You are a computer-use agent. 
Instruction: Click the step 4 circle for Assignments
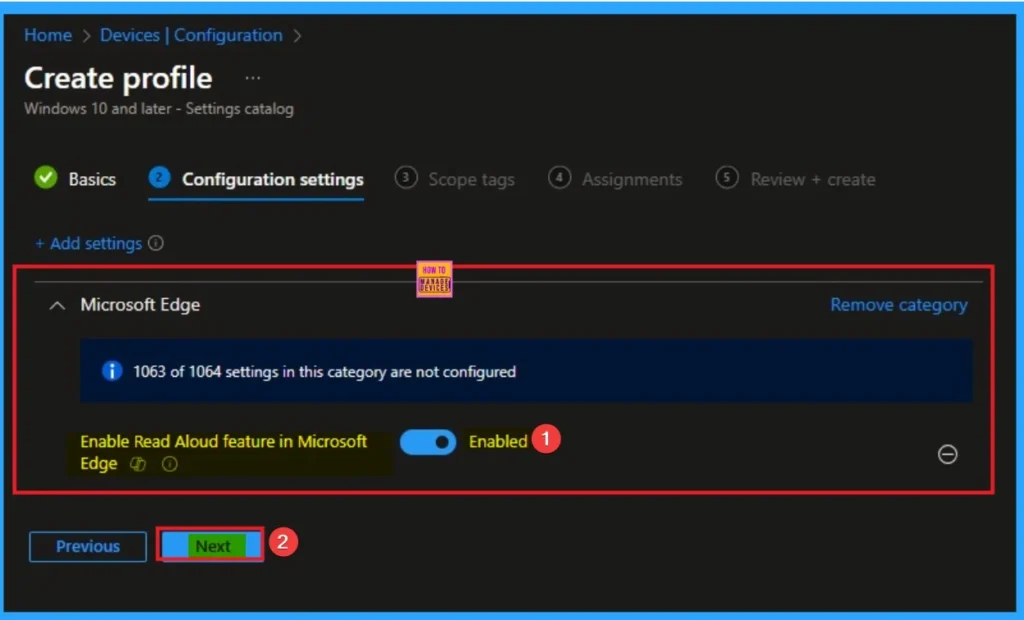tap(560, 177)
